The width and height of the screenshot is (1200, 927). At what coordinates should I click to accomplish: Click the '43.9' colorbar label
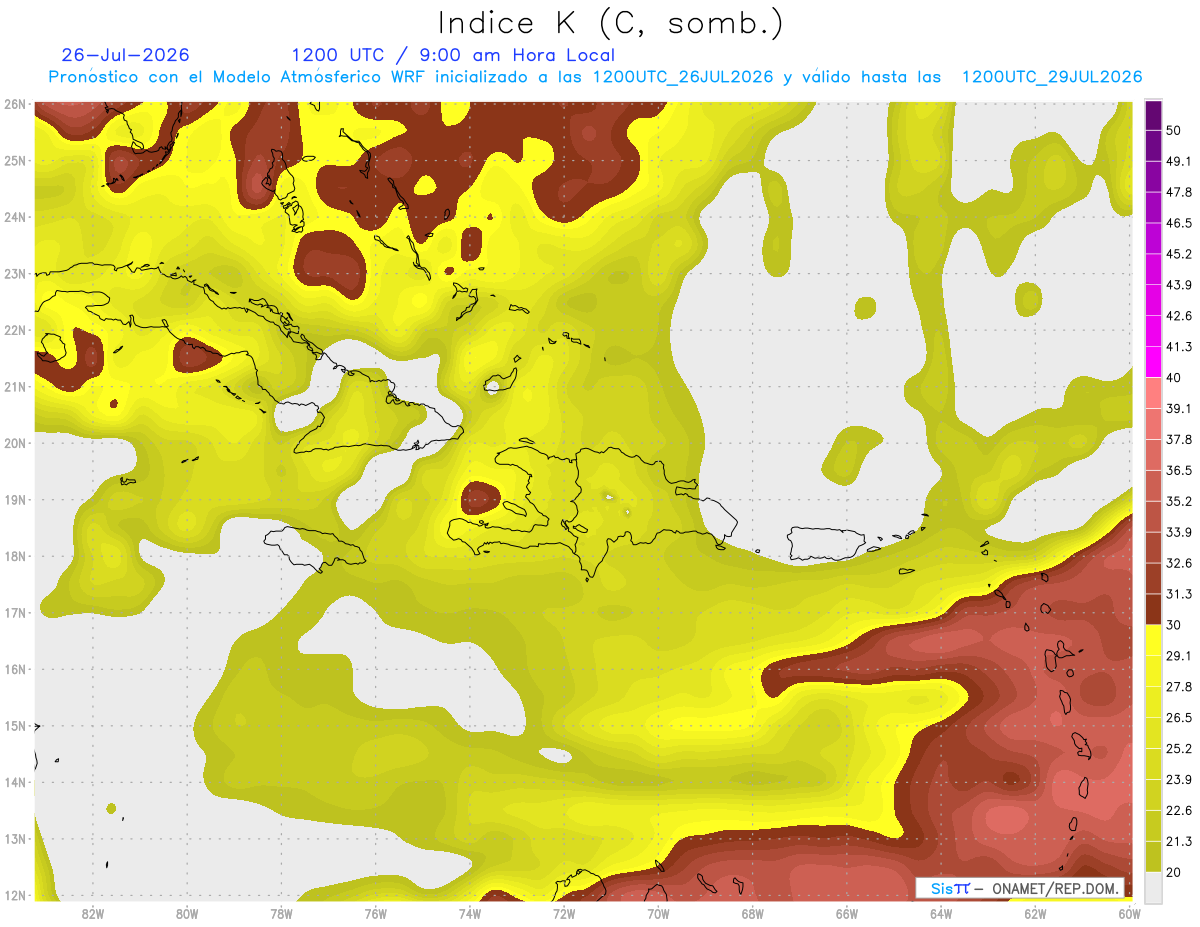pos(1179,285)
